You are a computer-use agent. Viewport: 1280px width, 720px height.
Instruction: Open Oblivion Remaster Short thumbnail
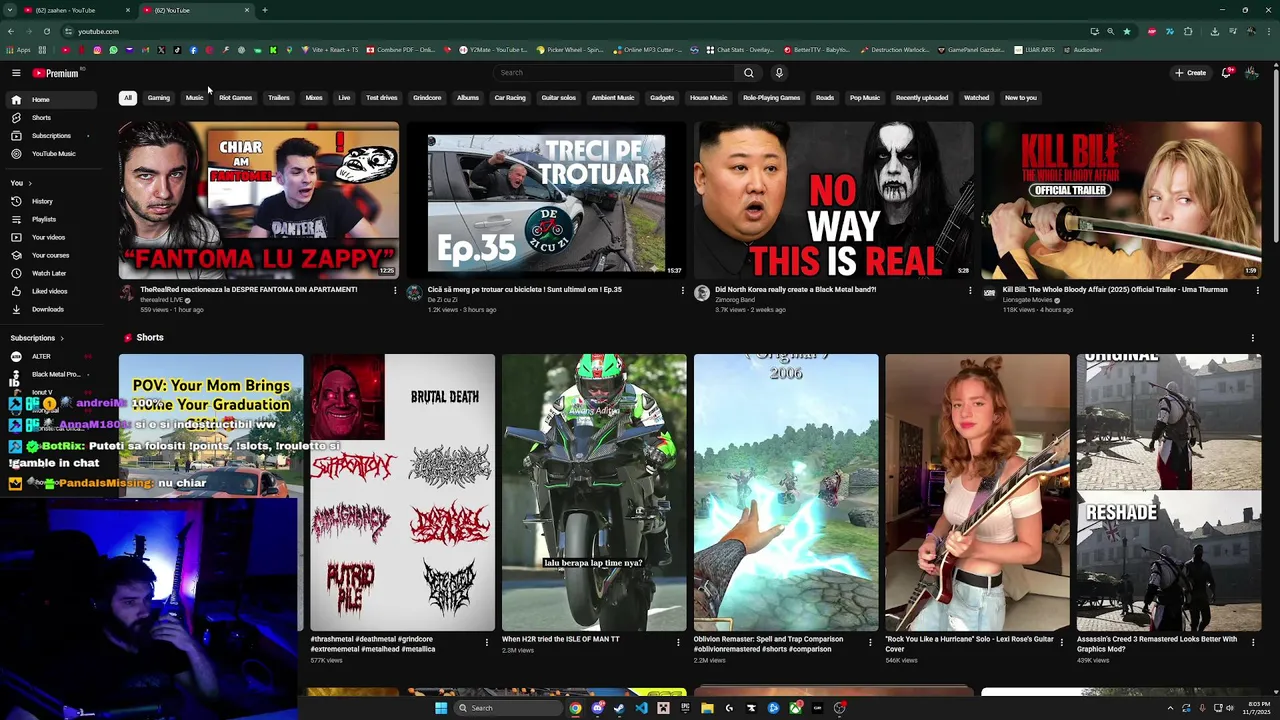coord(786,493)
